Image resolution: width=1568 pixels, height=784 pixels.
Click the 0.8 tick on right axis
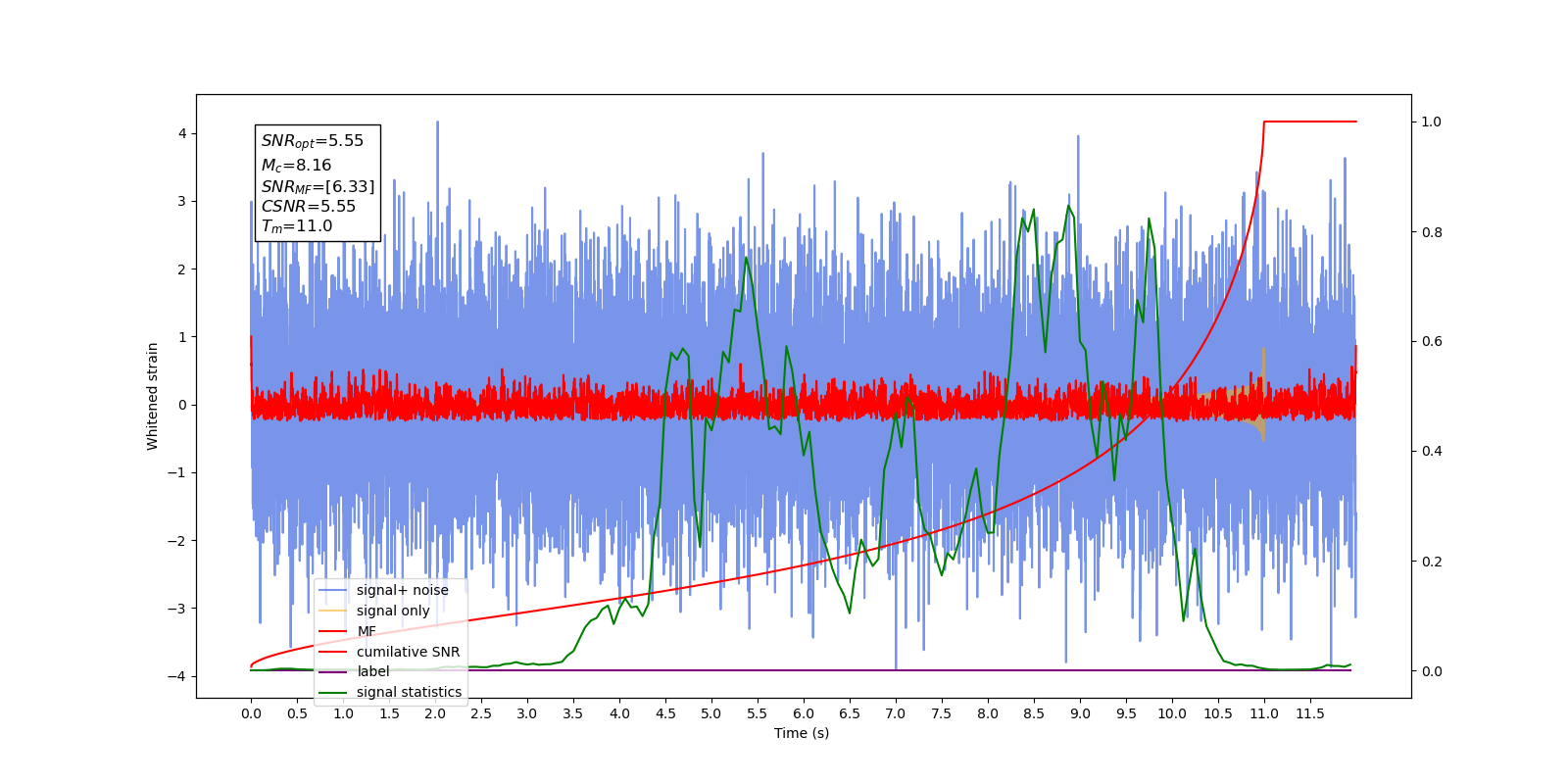(1432, 232)
